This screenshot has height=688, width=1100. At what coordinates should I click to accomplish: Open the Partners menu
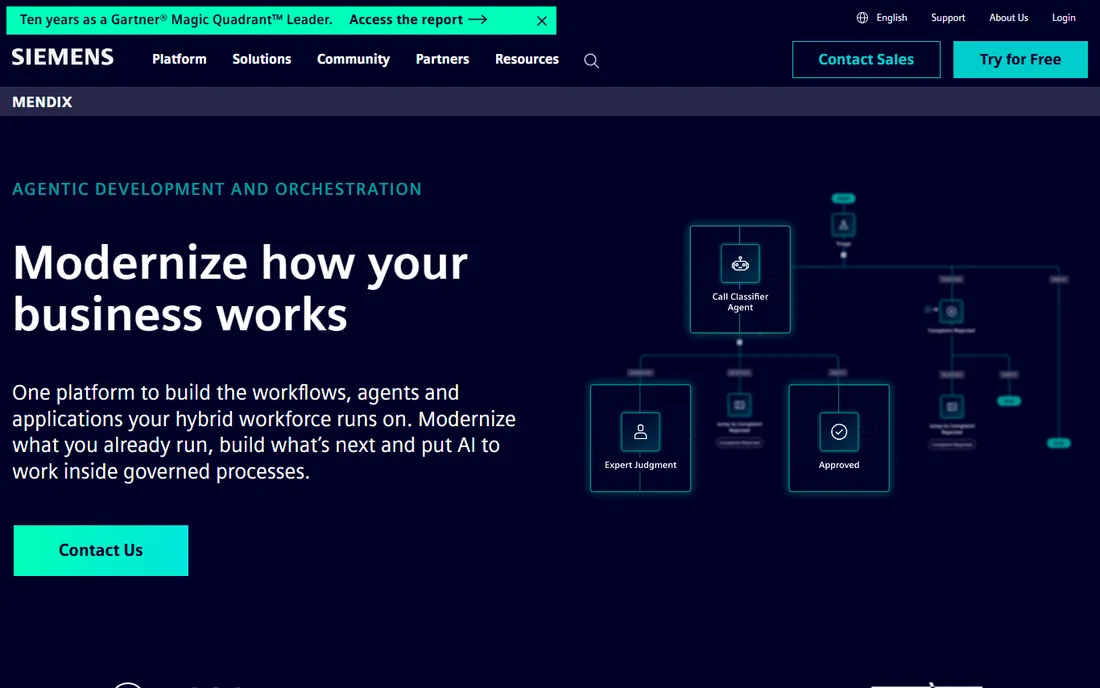tap(443, 60)
